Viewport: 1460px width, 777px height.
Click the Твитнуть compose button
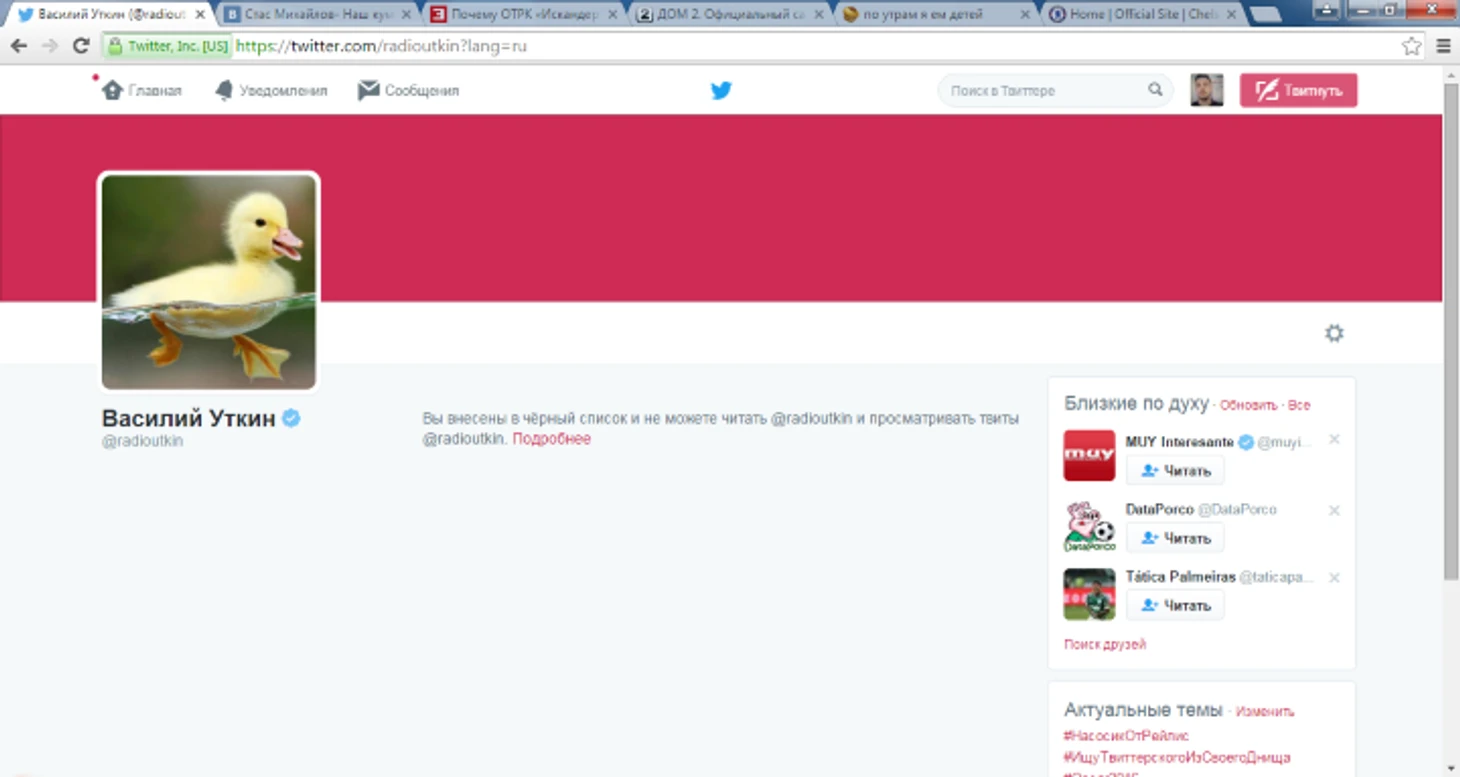[x=1298, y=90]
